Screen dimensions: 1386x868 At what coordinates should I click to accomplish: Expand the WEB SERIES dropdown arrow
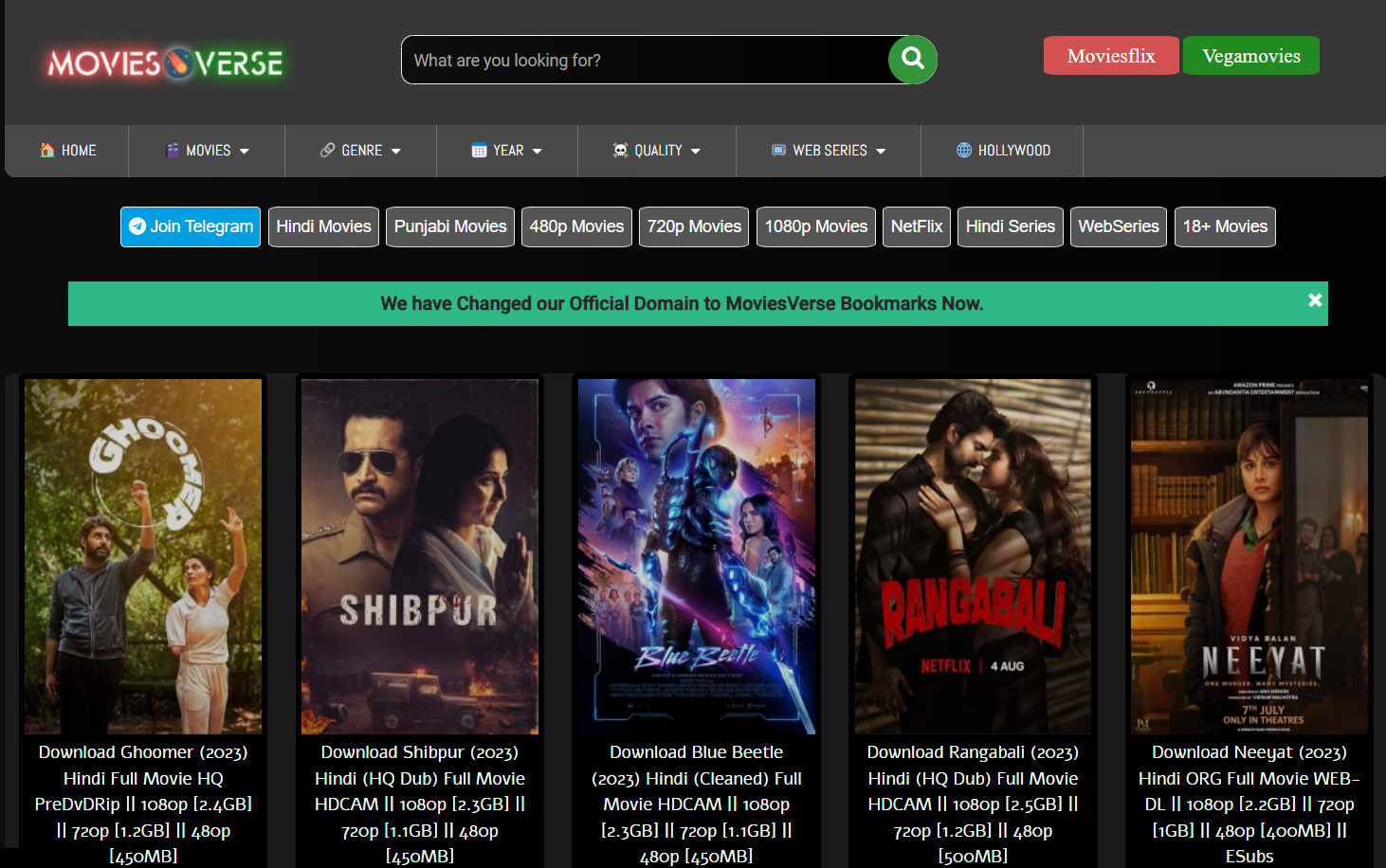(x=881, y=152)
